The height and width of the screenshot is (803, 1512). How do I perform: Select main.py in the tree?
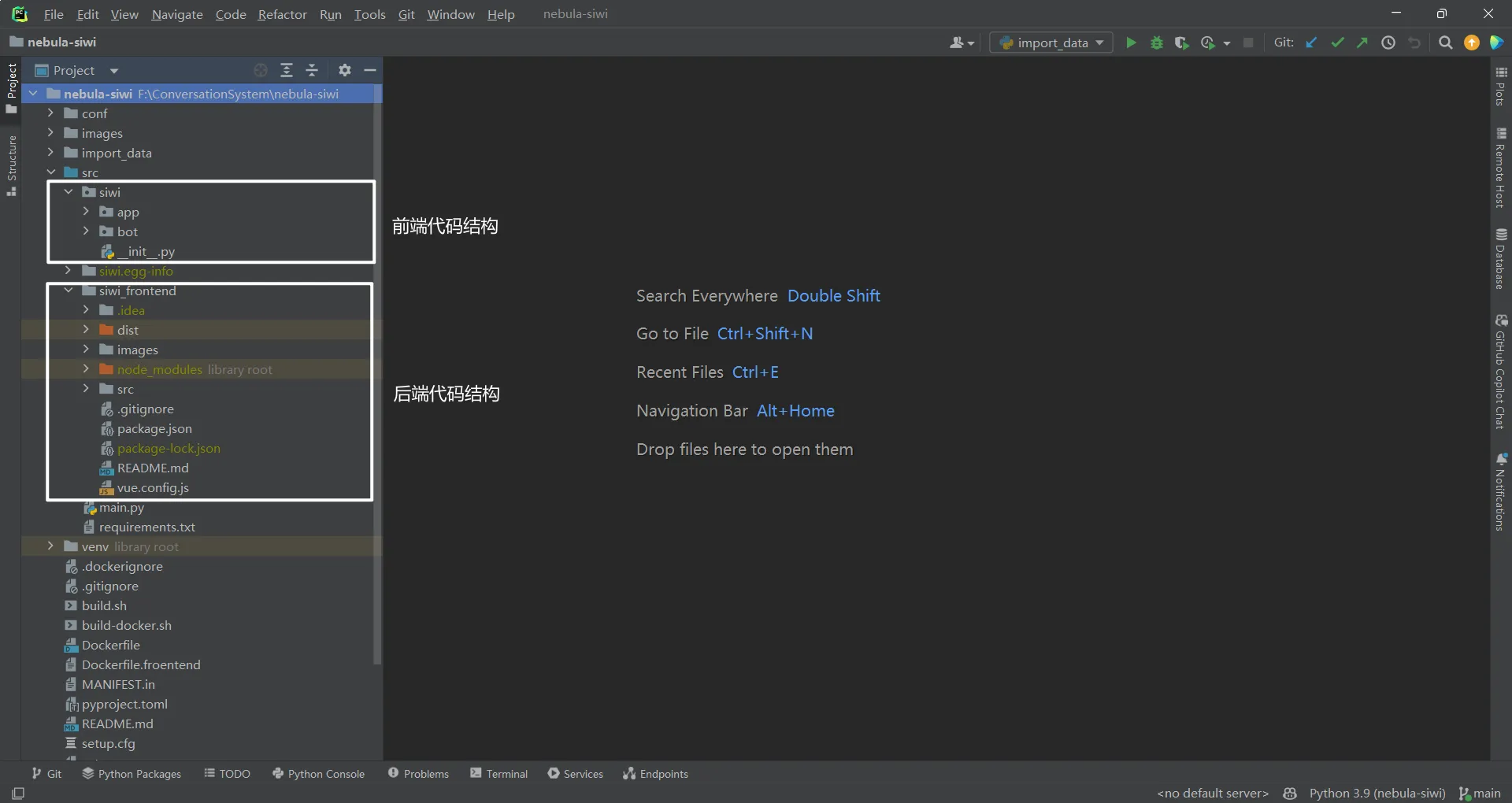(x=121, y=507)
